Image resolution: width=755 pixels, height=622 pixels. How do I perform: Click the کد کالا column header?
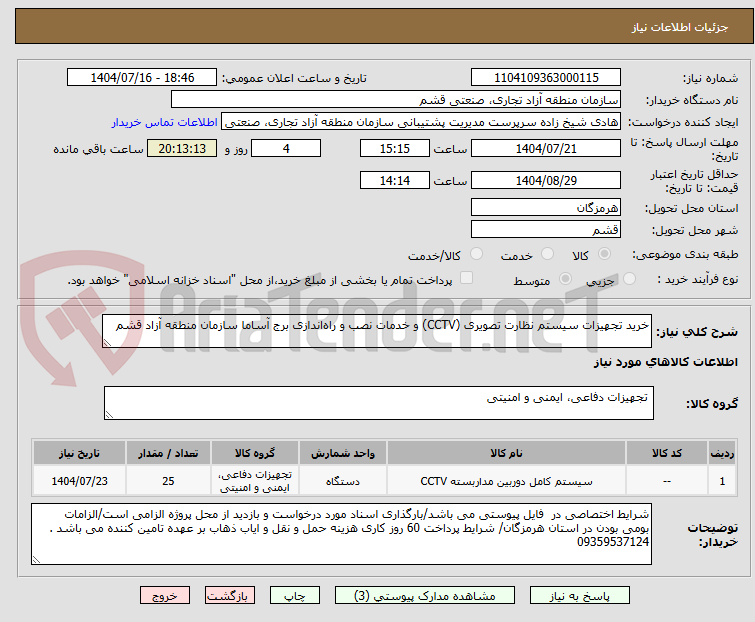point(667,453)
